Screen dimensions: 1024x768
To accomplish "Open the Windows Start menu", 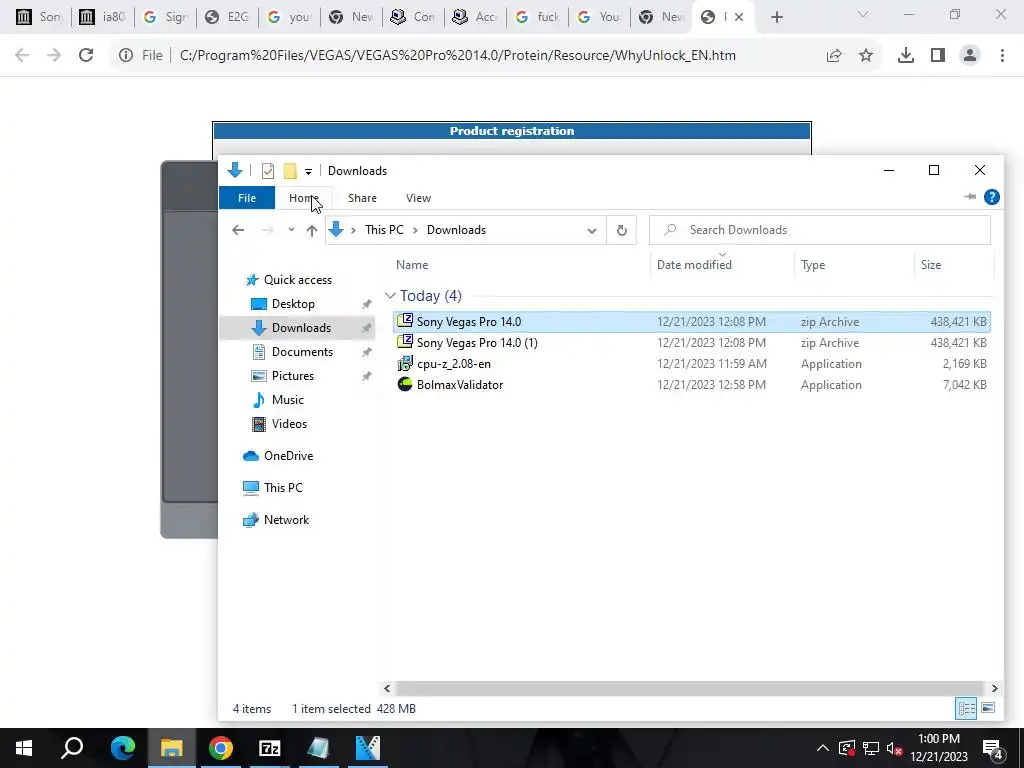I will coord(24,748).
